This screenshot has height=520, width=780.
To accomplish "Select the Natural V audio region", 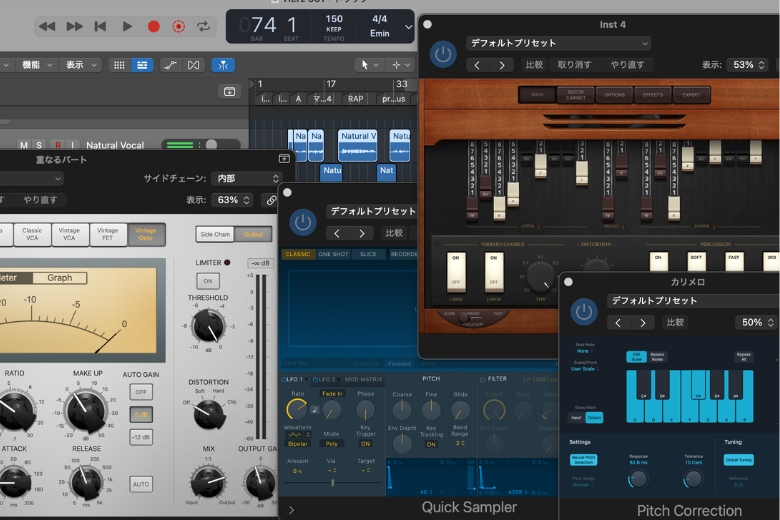I will point(358,145).
